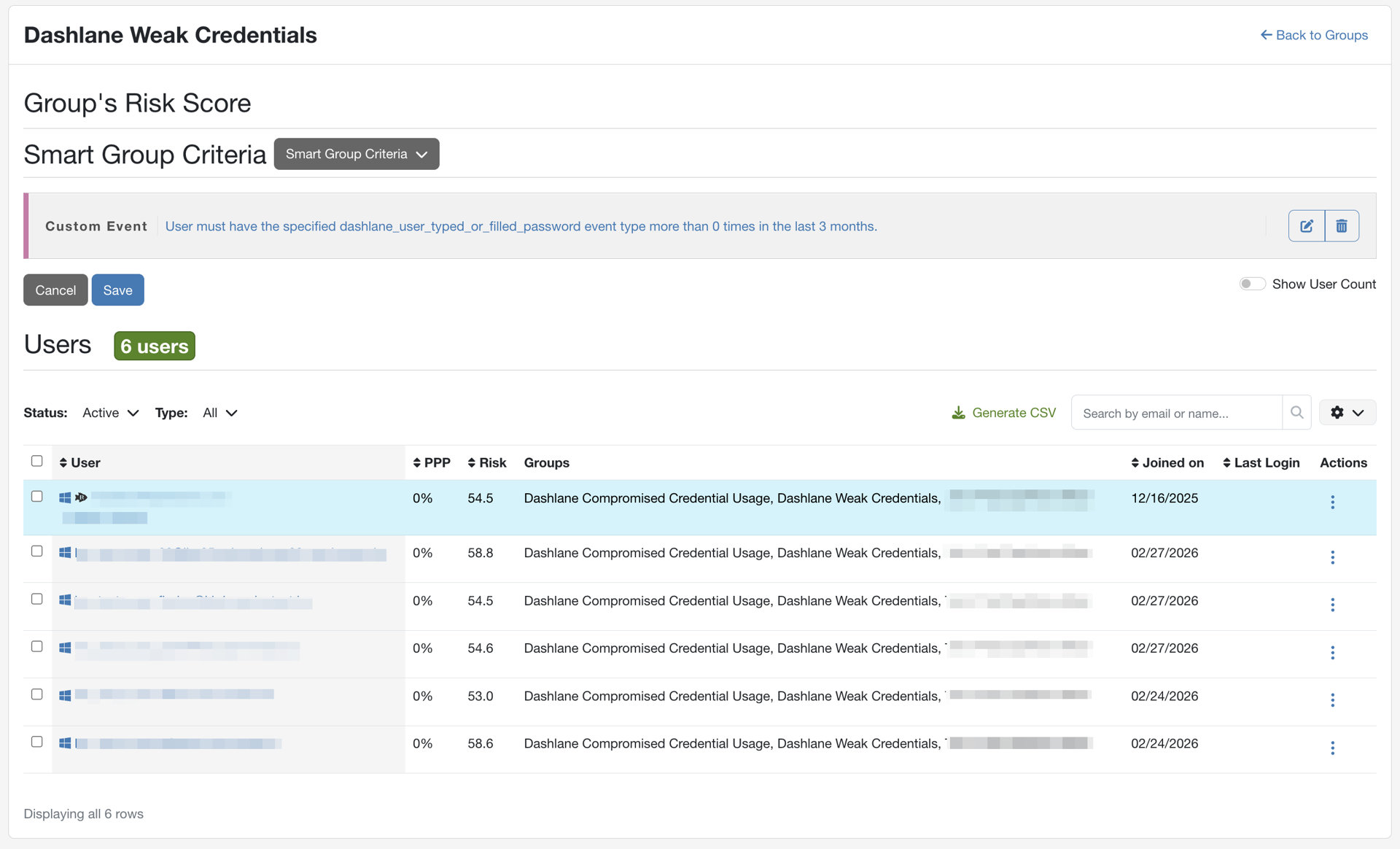Sort table by Joined on column

click(x=1167, y=462)
